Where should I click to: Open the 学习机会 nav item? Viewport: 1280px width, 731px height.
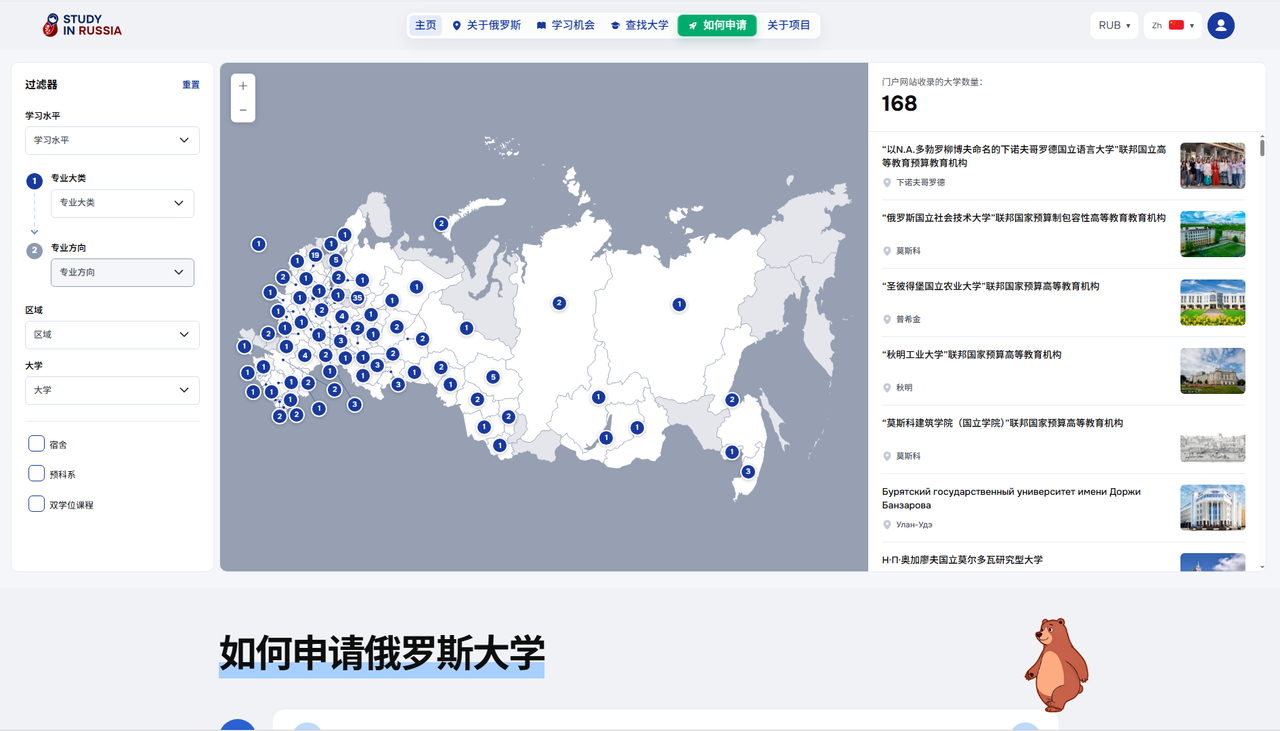pyautogui.click(x=565, y=25)
